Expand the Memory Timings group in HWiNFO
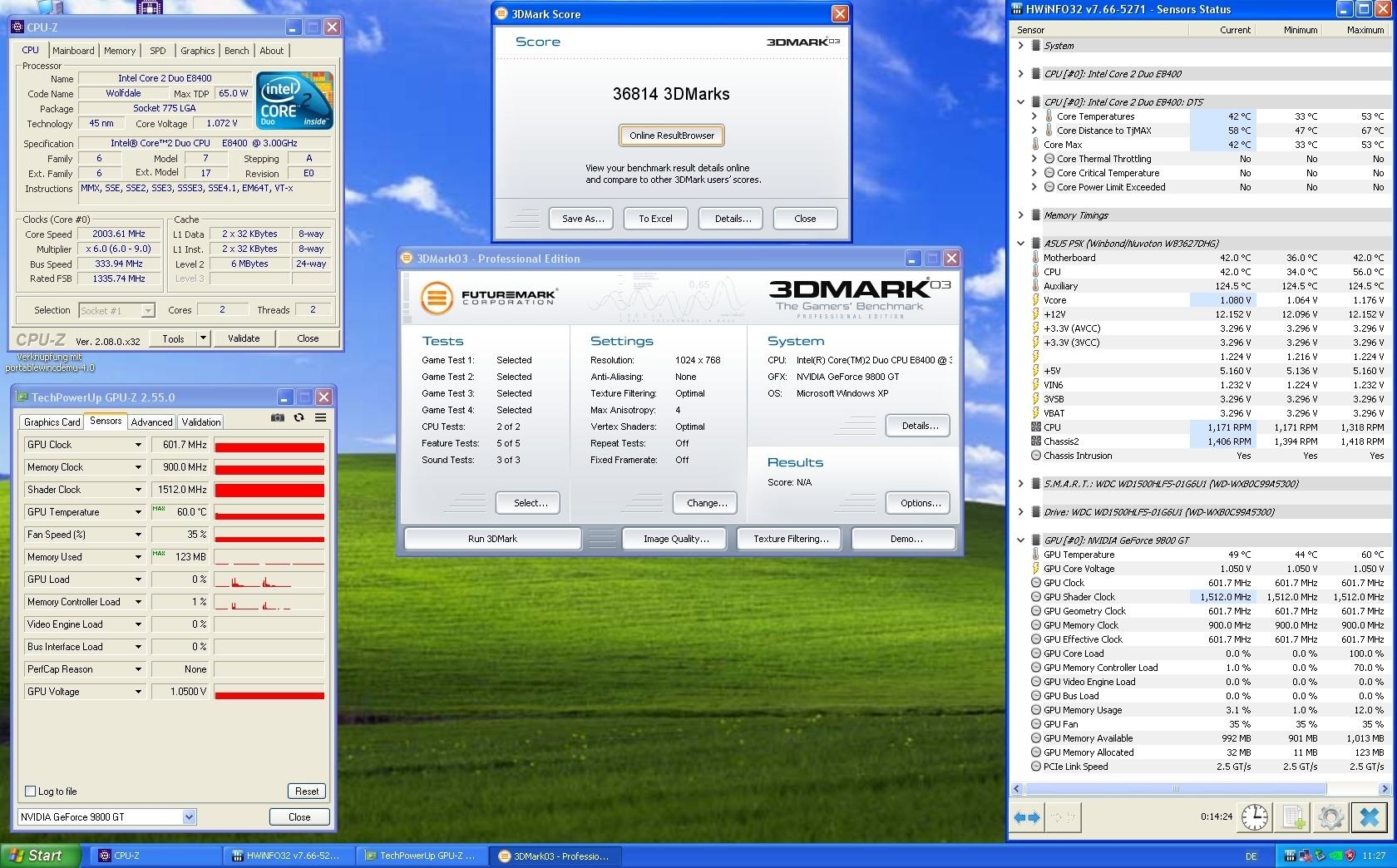The width and height of the screenshot is (1397, 868). [x=1020, y=215]
